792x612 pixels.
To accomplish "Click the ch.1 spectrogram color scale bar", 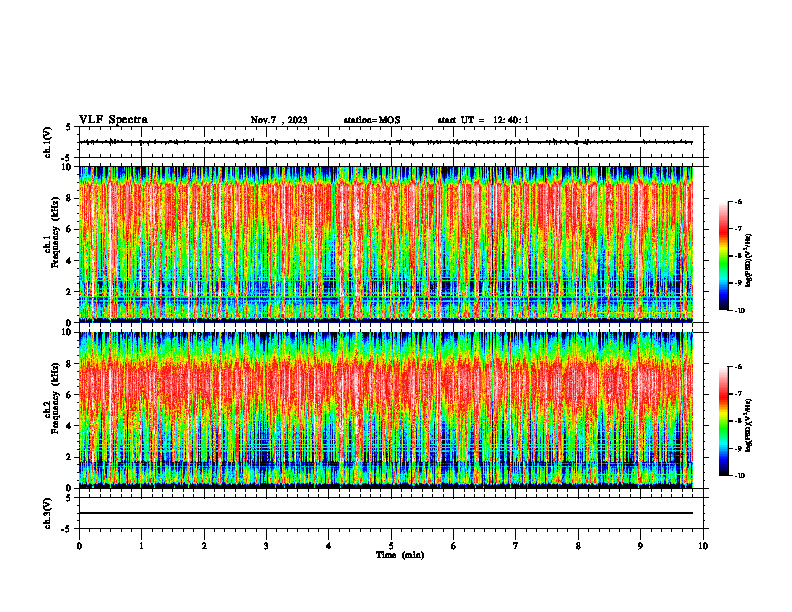I will tap(723, 256).
